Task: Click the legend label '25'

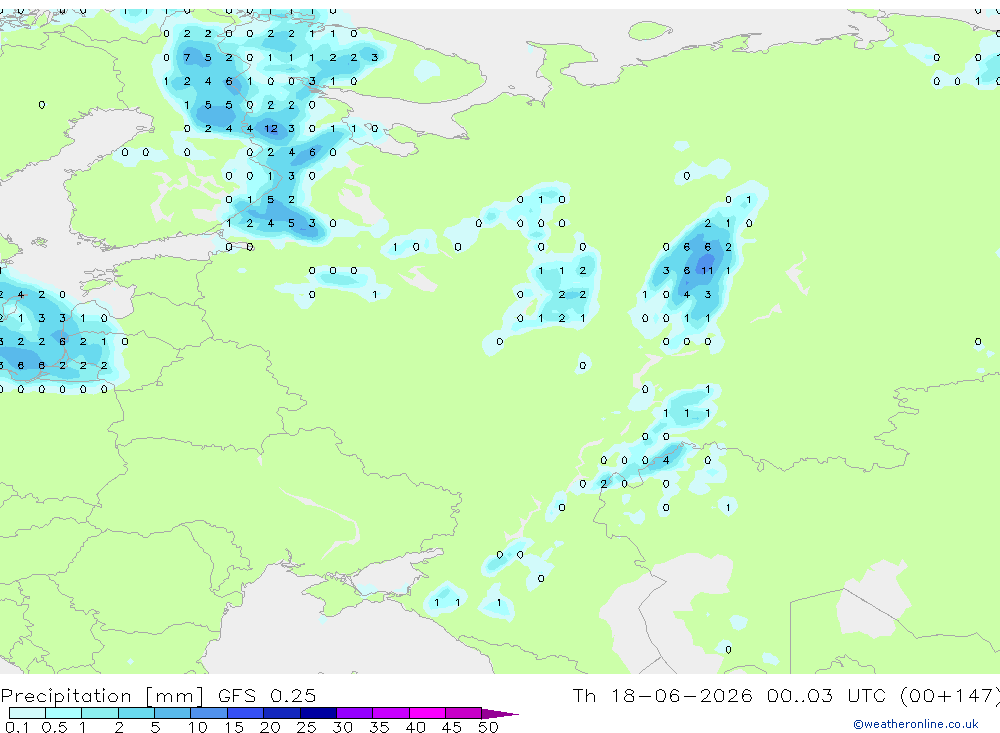Action: [x=307, y=727]
